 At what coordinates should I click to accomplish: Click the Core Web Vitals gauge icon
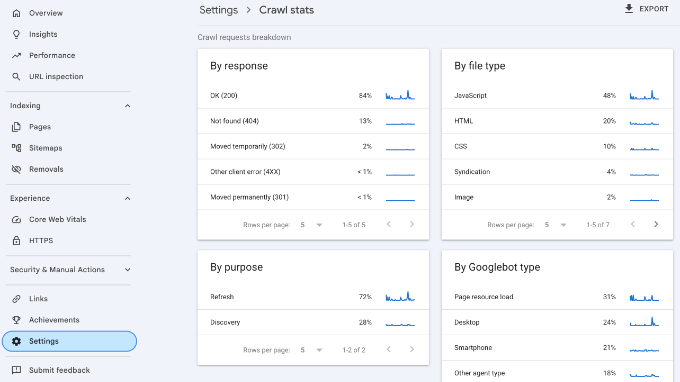(x=16, y=219)
